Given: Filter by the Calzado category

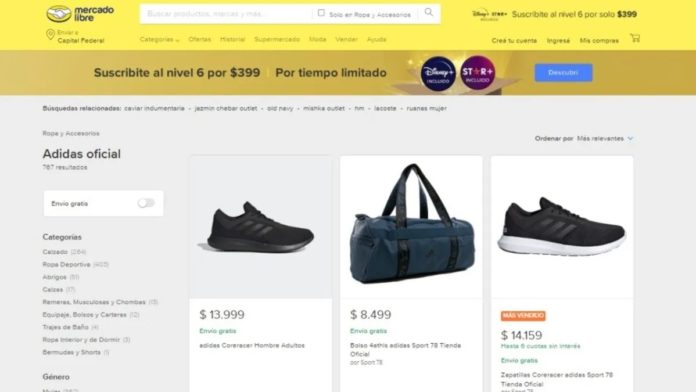Looking at the screenshot, I should pyautogui.click(x=55, y=252).
